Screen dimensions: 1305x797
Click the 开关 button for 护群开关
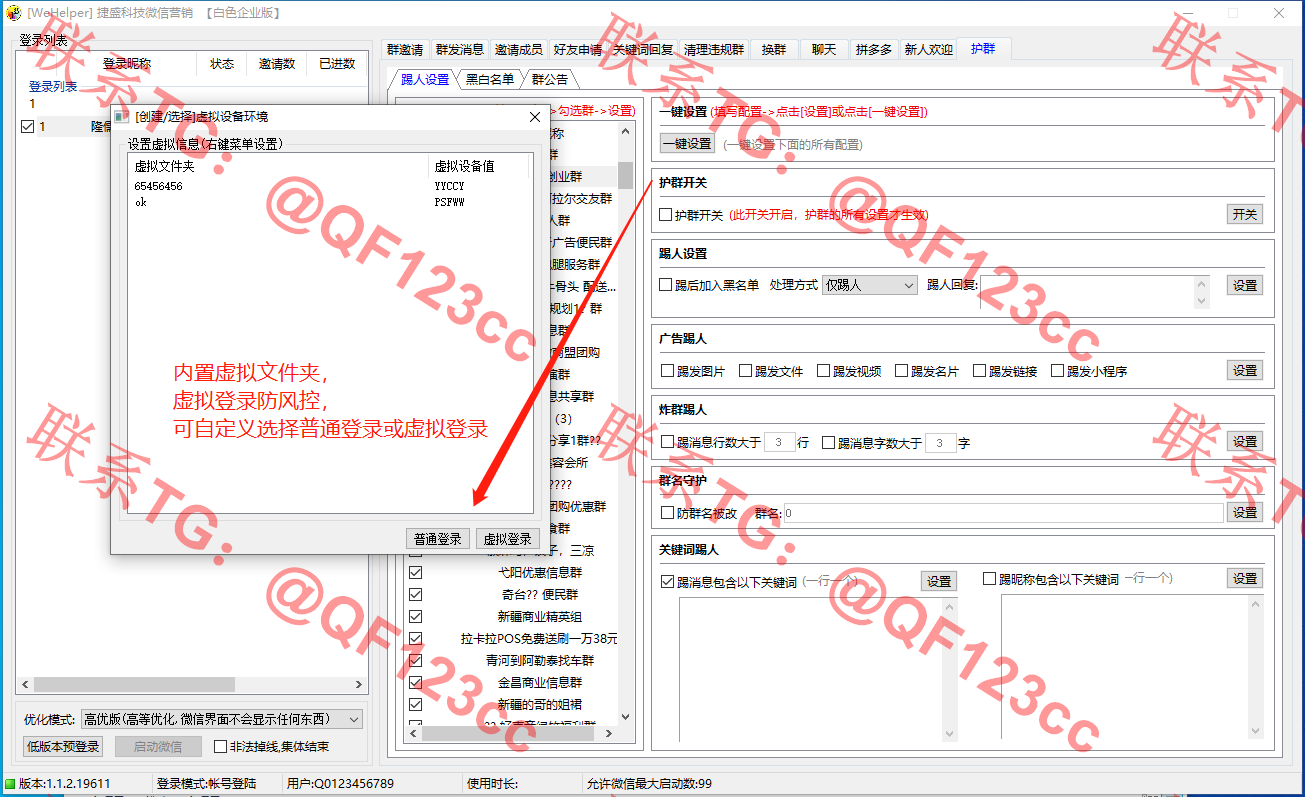pyautogui.click(x=1245, y=214)
